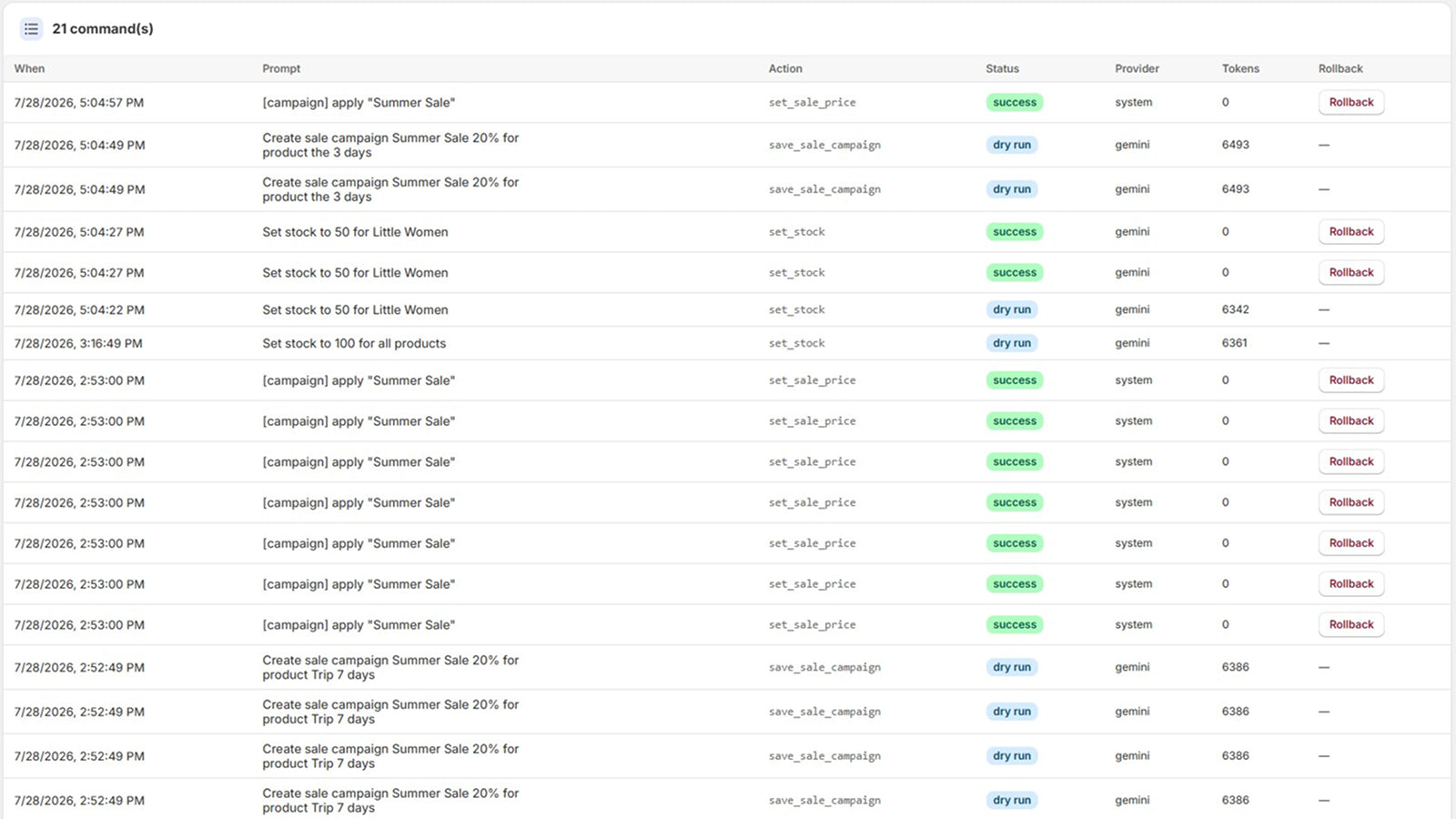Screen dimensions: 1456x819
Task: Select the "21 command(s)" heading text
Action: click(103, 29)
